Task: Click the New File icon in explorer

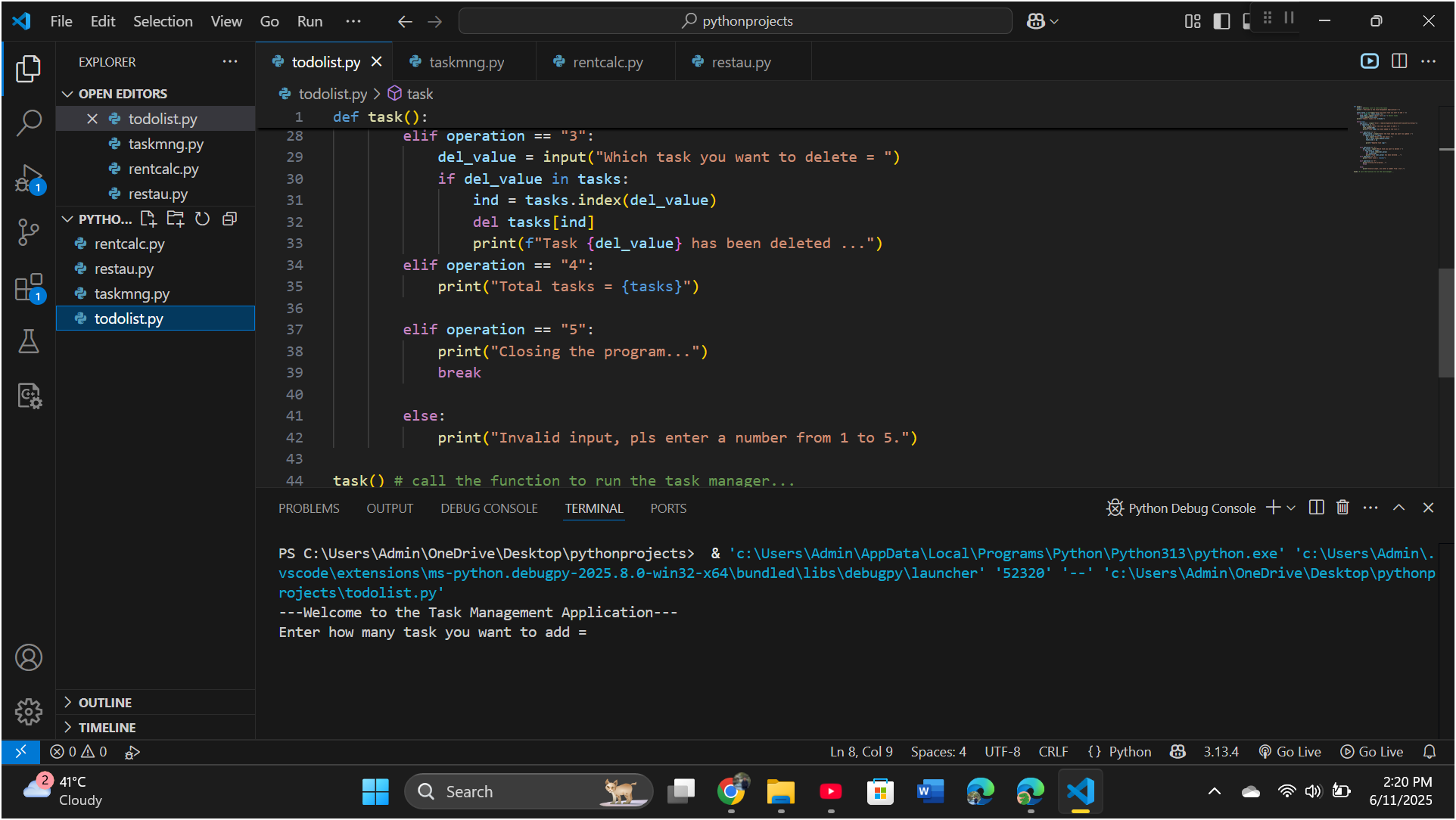Action: 148,219
